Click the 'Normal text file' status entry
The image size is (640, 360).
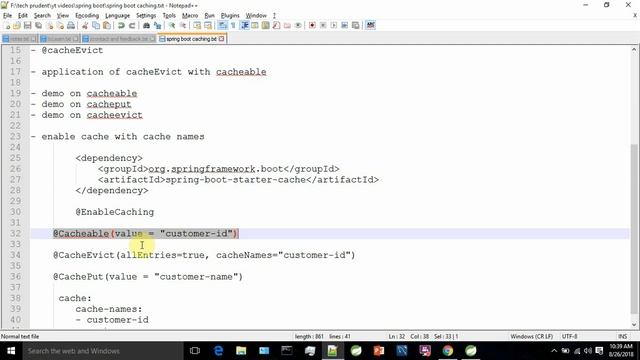coord(20,336)
